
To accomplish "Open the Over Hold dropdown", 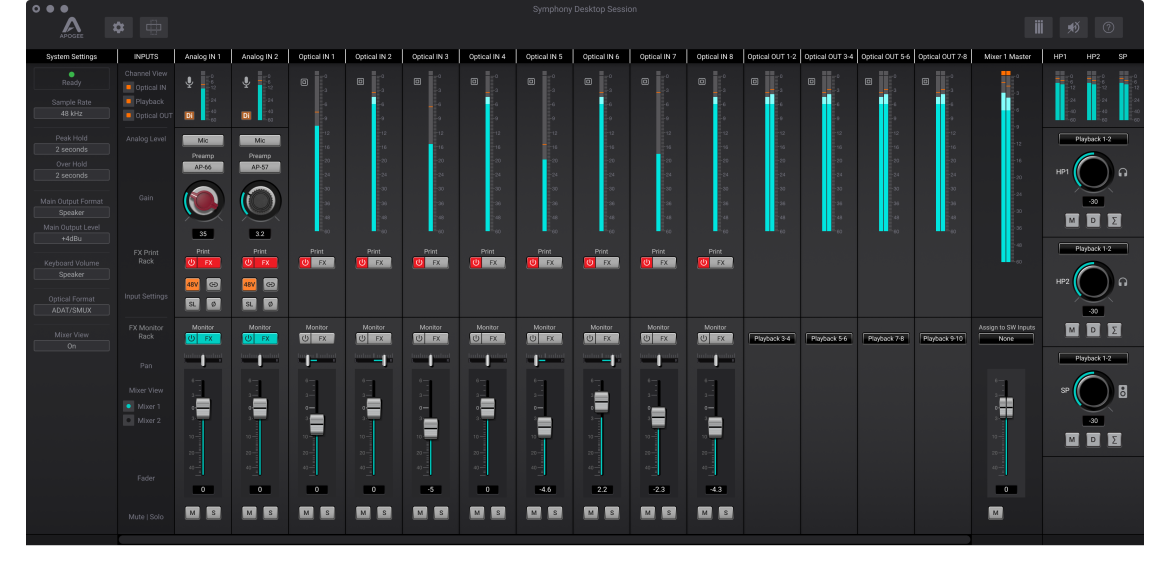I will coord(72,175).
